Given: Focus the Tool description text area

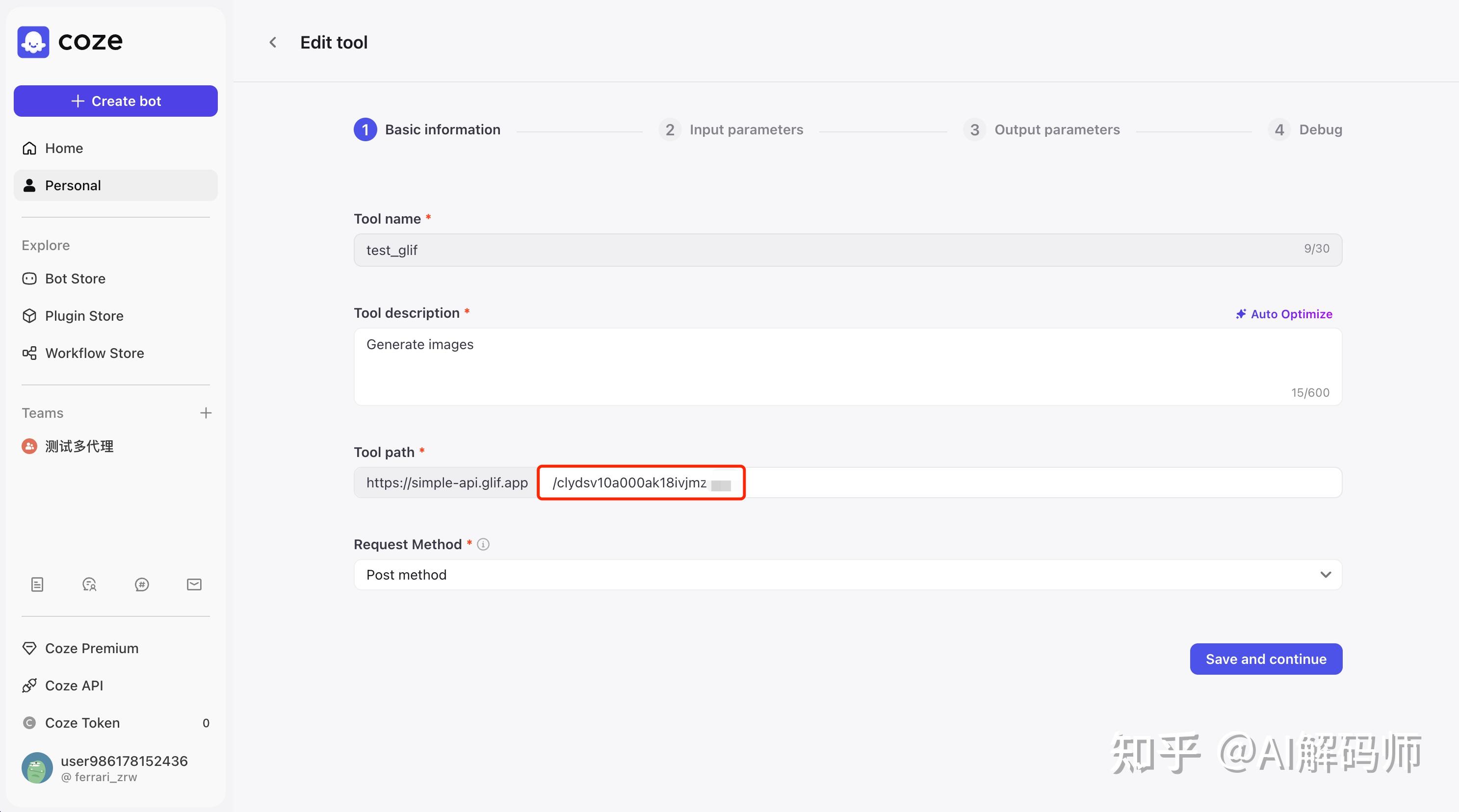Looking at the screenshot, I should click(x=847, y=366).
